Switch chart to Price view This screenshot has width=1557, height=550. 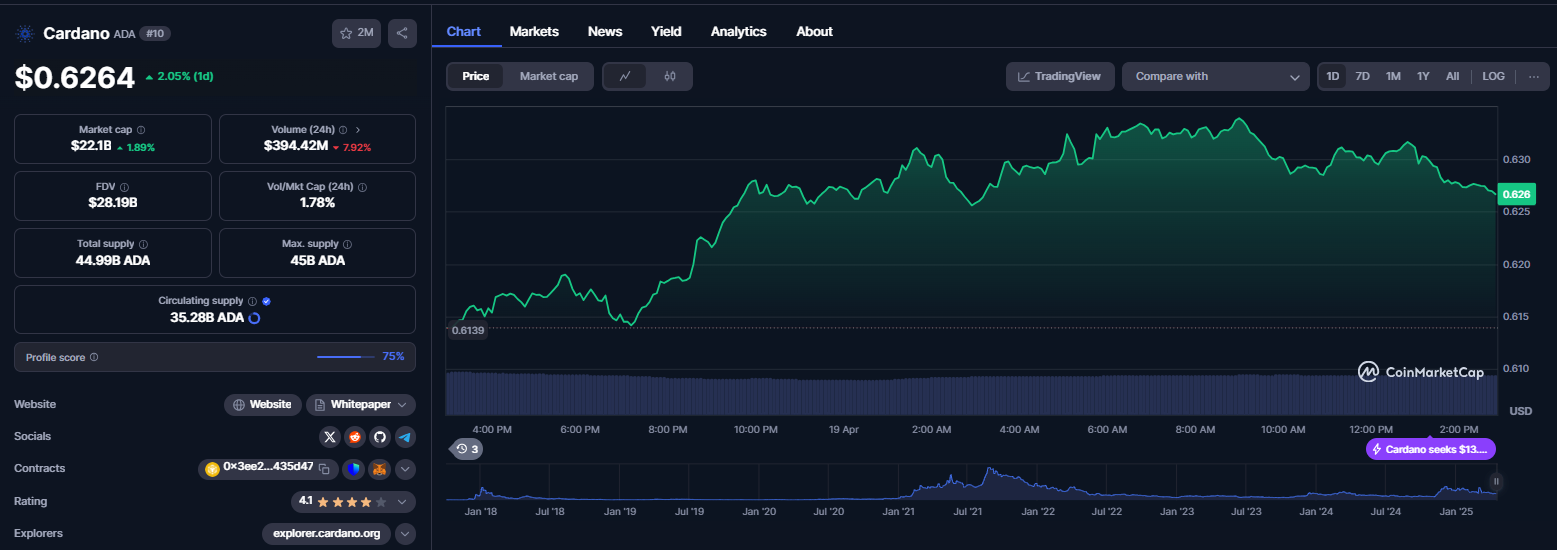pyautogui.click(x=476, y=76)
